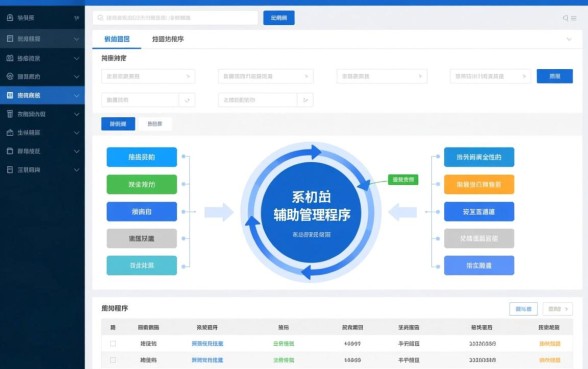Click the calendar-box sidebar icon below the house icon
Image resolution: width=588 pixels, height=369 pixels.
pyautogui.click(x=10, y=151)
